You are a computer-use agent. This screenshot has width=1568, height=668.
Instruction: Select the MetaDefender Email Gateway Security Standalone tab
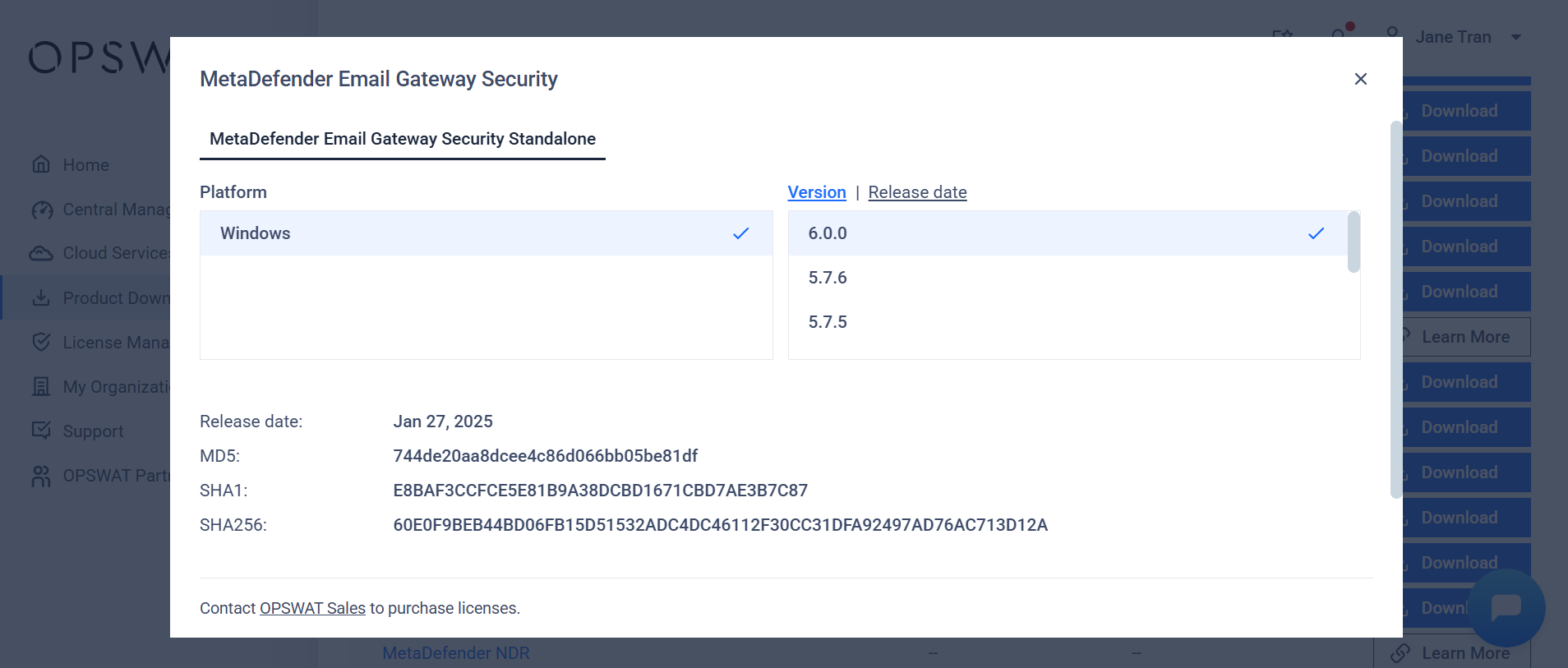pos(403,139)
